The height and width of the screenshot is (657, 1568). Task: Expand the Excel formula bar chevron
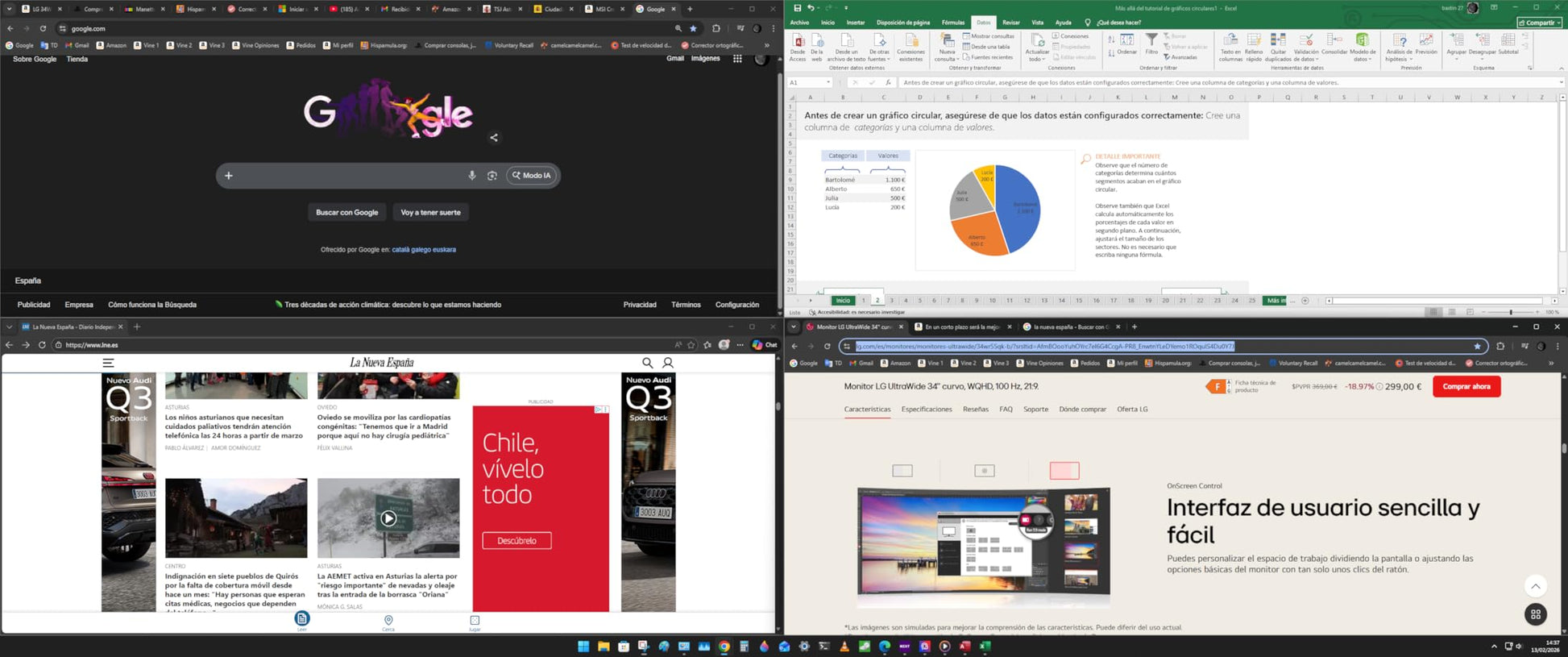(x=1561, y=82)
